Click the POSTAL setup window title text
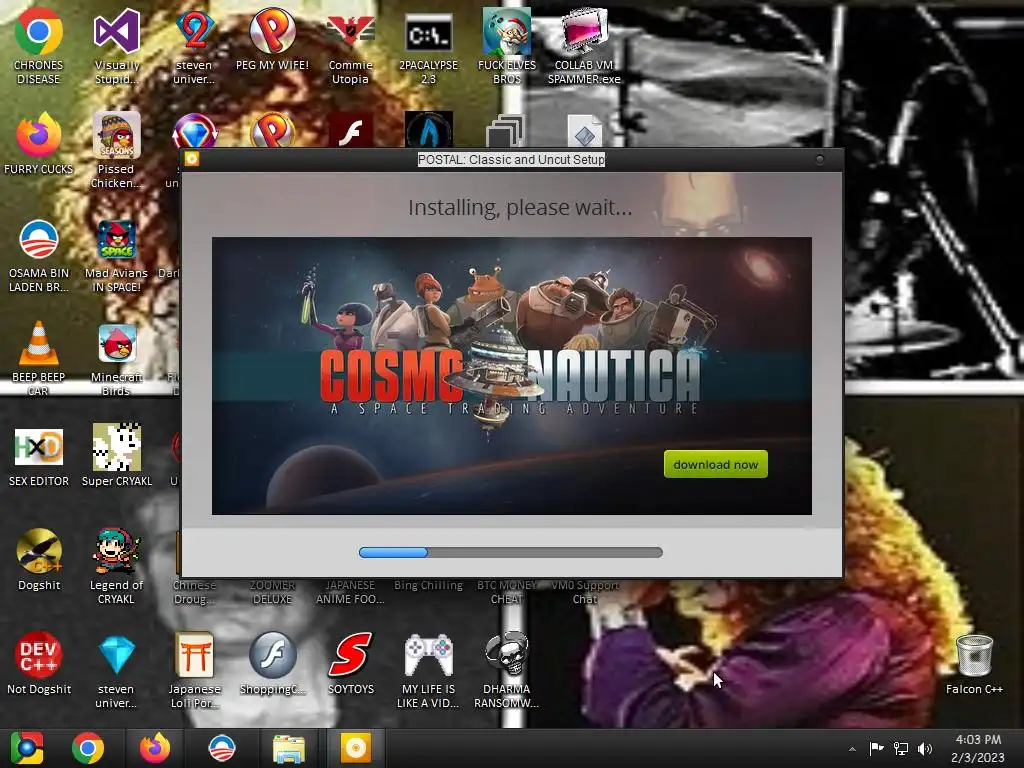The image size is (1024, 768). pyautogui.click(x=511, y=159)
